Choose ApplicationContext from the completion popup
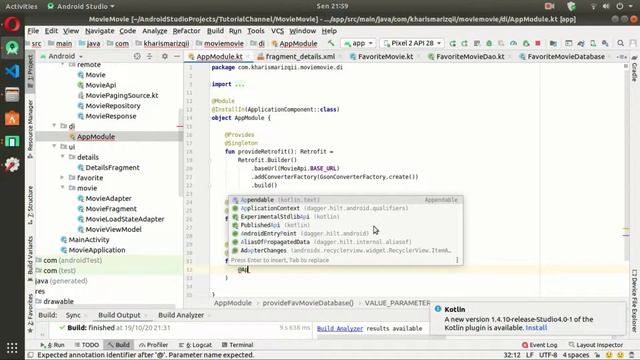This screenshot has width=640, height=360. [x=345, y=208]
